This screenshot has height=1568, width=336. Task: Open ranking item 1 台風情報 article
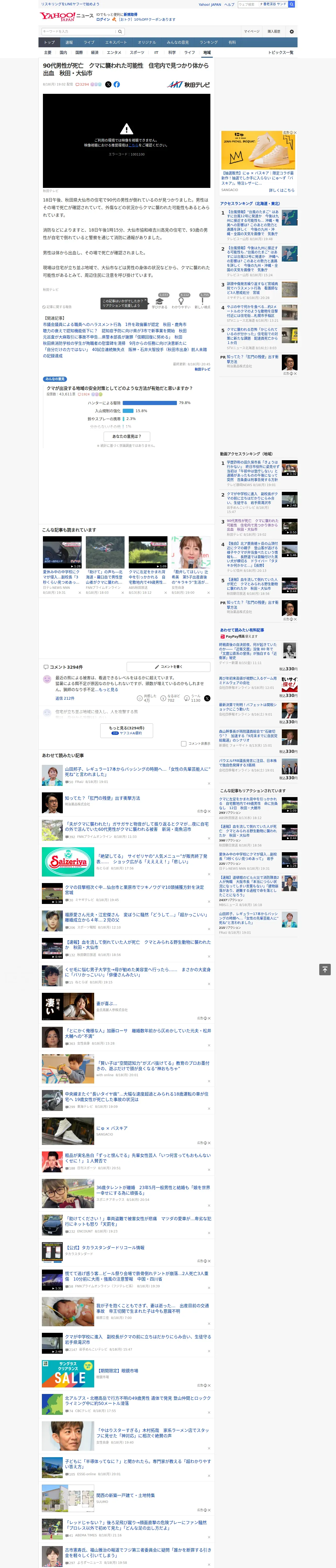click(253, 222)
